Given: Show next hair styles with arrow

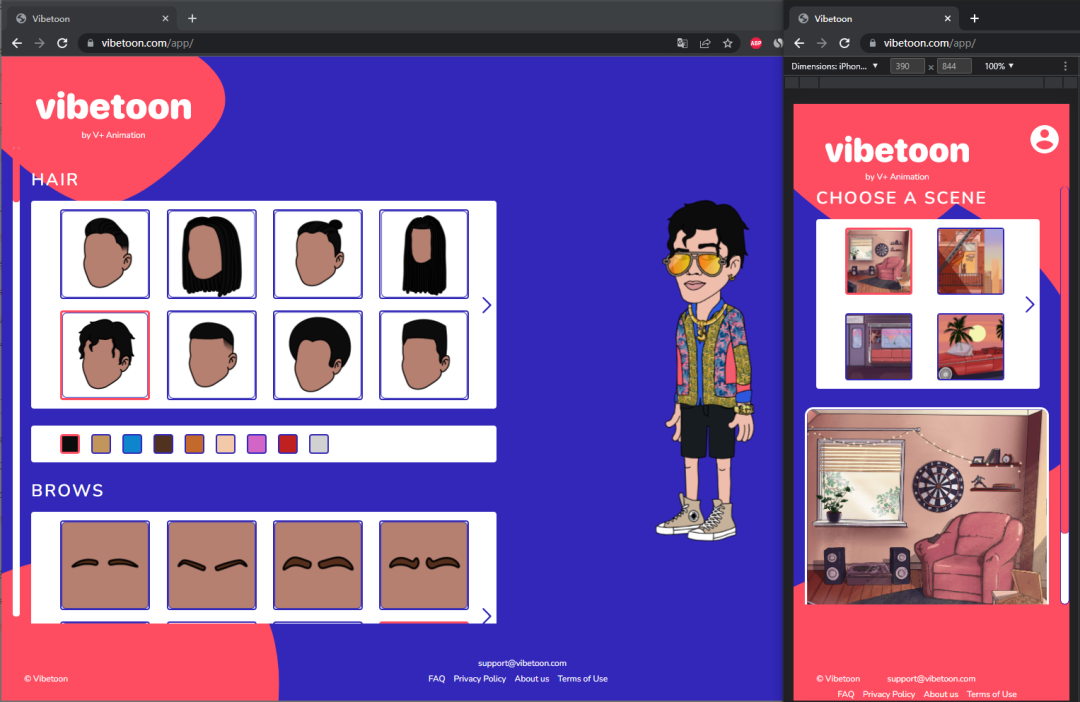Looking at the screenshot, I should coord(486,305).
